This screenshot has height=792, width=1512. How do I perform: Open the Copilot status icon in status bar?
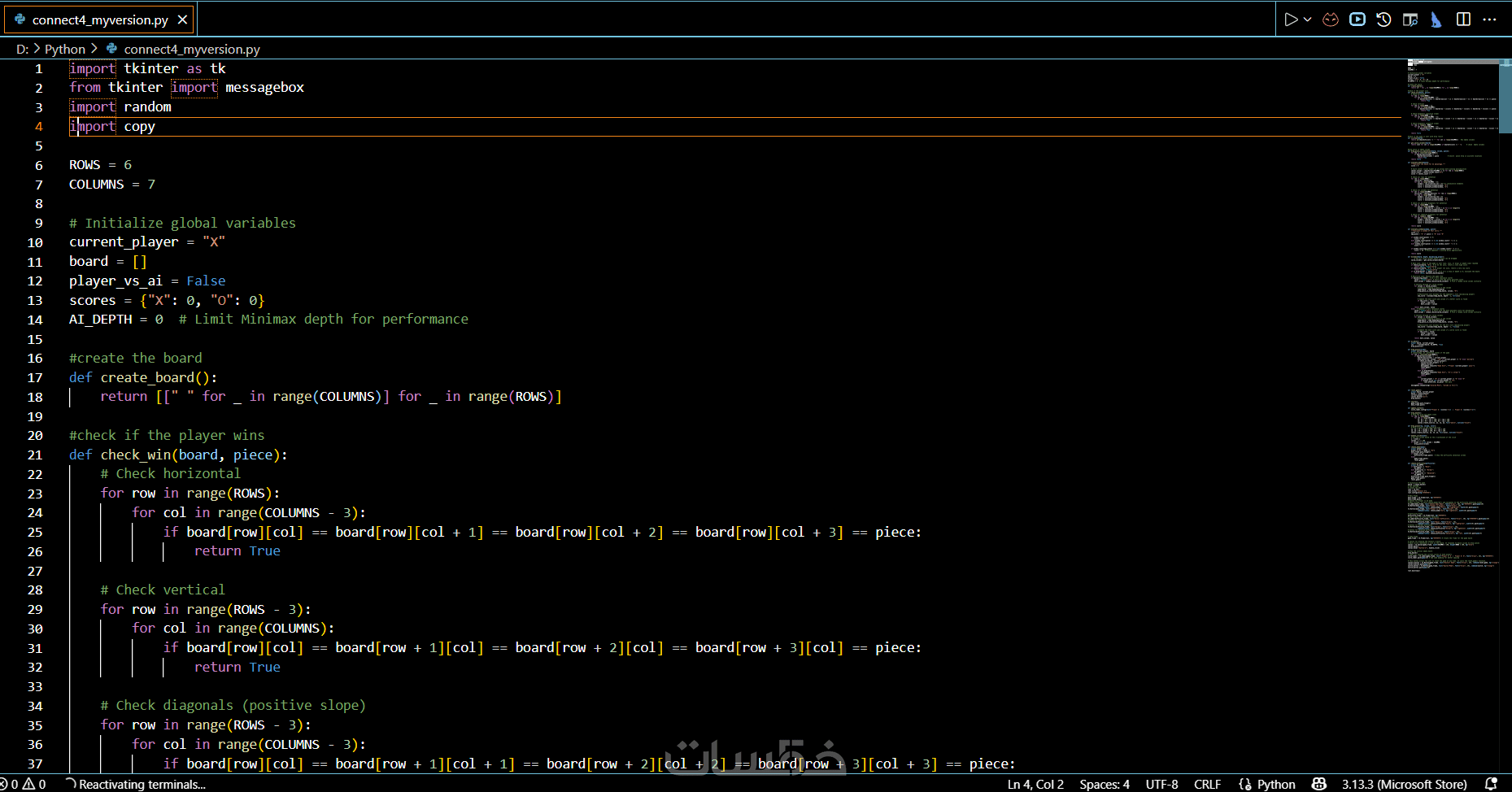[1319, 784]
